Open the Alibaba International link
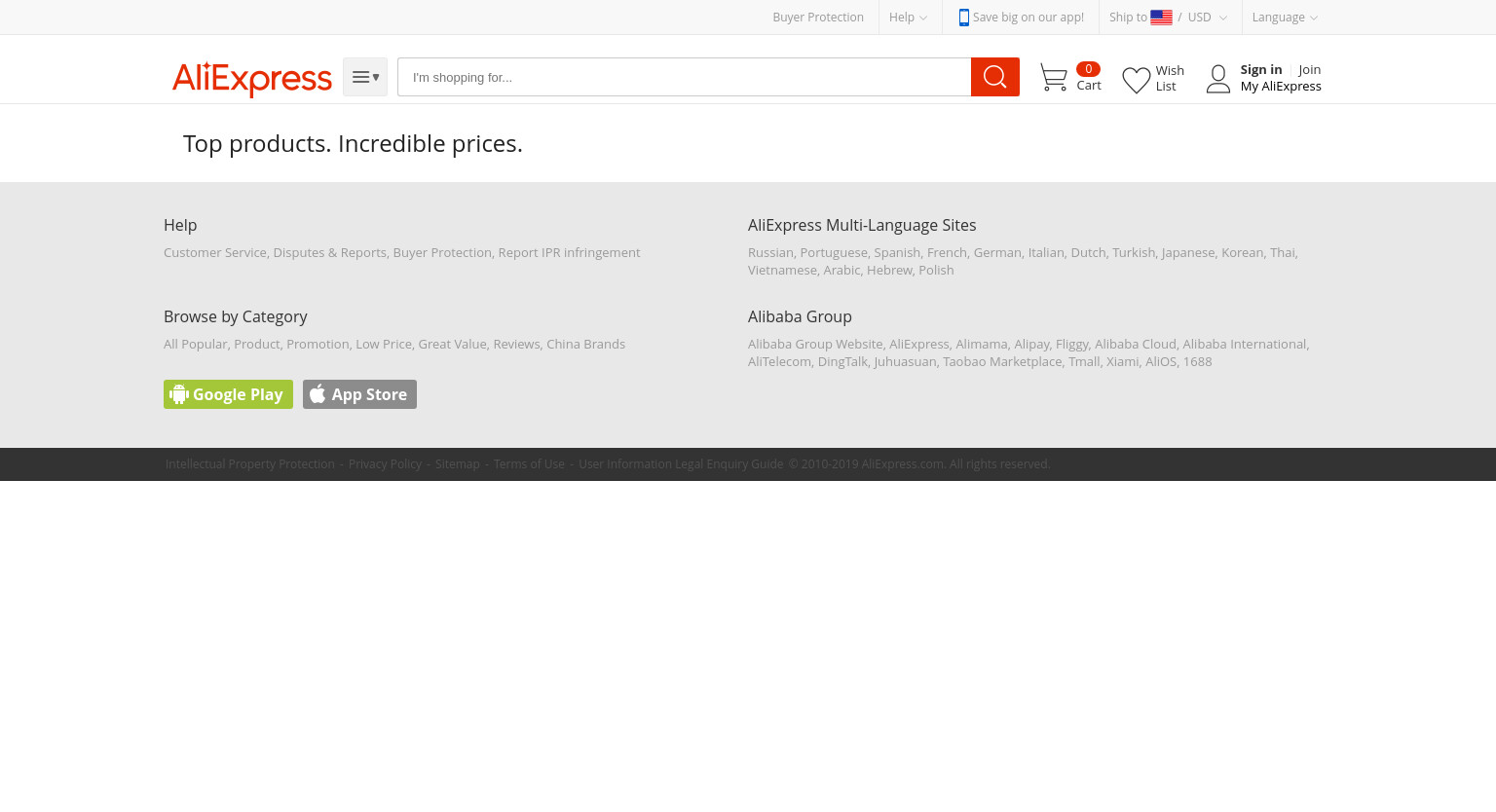1496x812 pixels. tap(1245, 344)
